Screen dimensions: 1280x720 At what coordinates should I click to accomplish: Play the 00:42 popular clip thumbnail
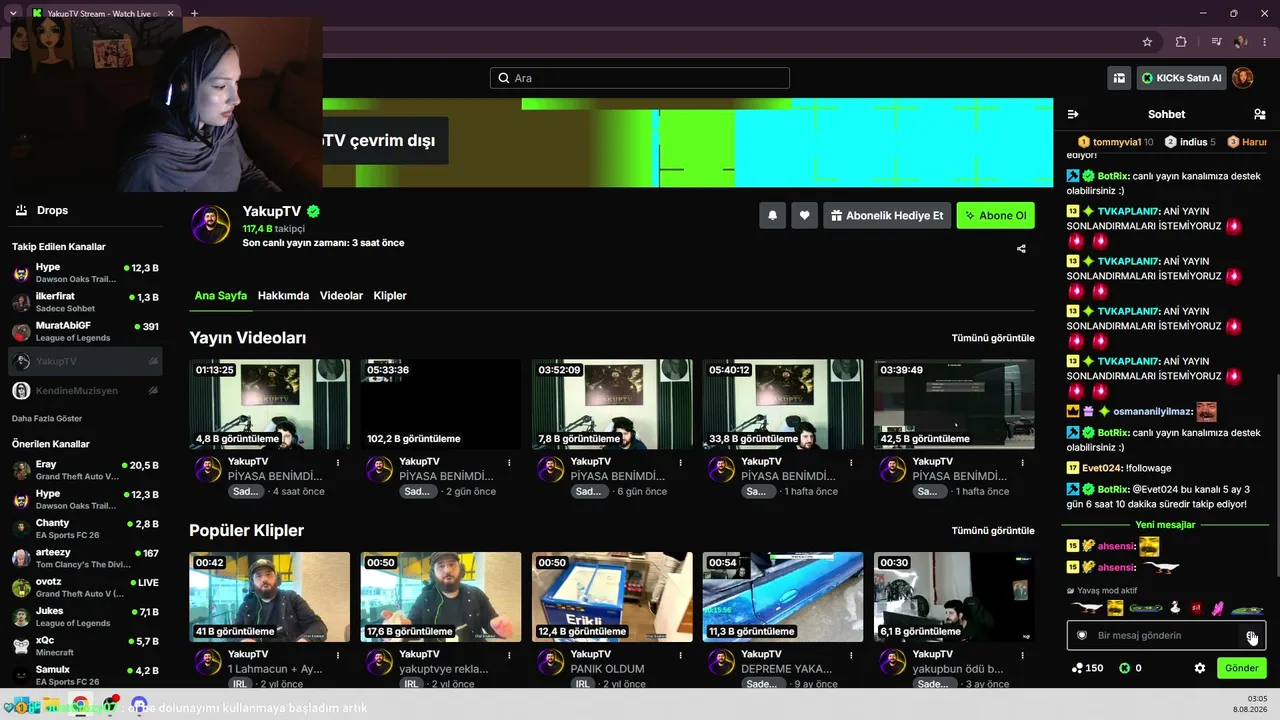click(270, 597)
